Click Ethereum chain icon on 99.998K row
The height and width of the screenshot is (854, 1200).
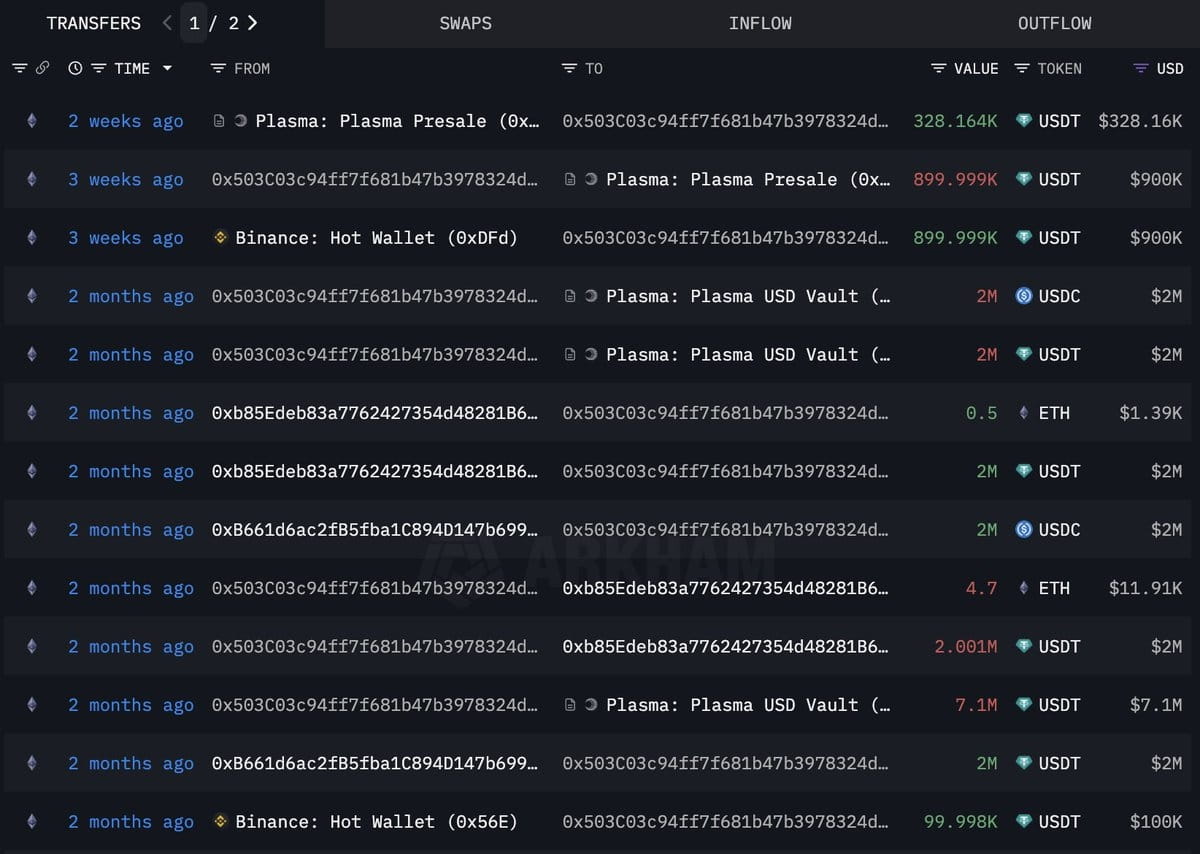[31, 822]
